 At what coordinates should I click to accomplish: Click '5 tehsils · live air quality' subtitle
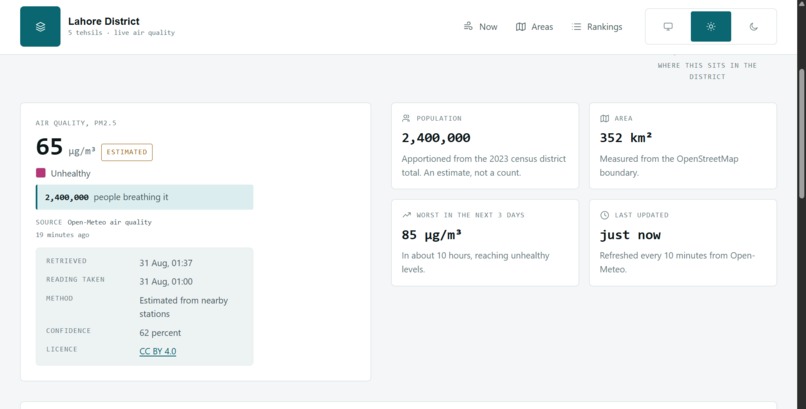click(x=121, y=33)
